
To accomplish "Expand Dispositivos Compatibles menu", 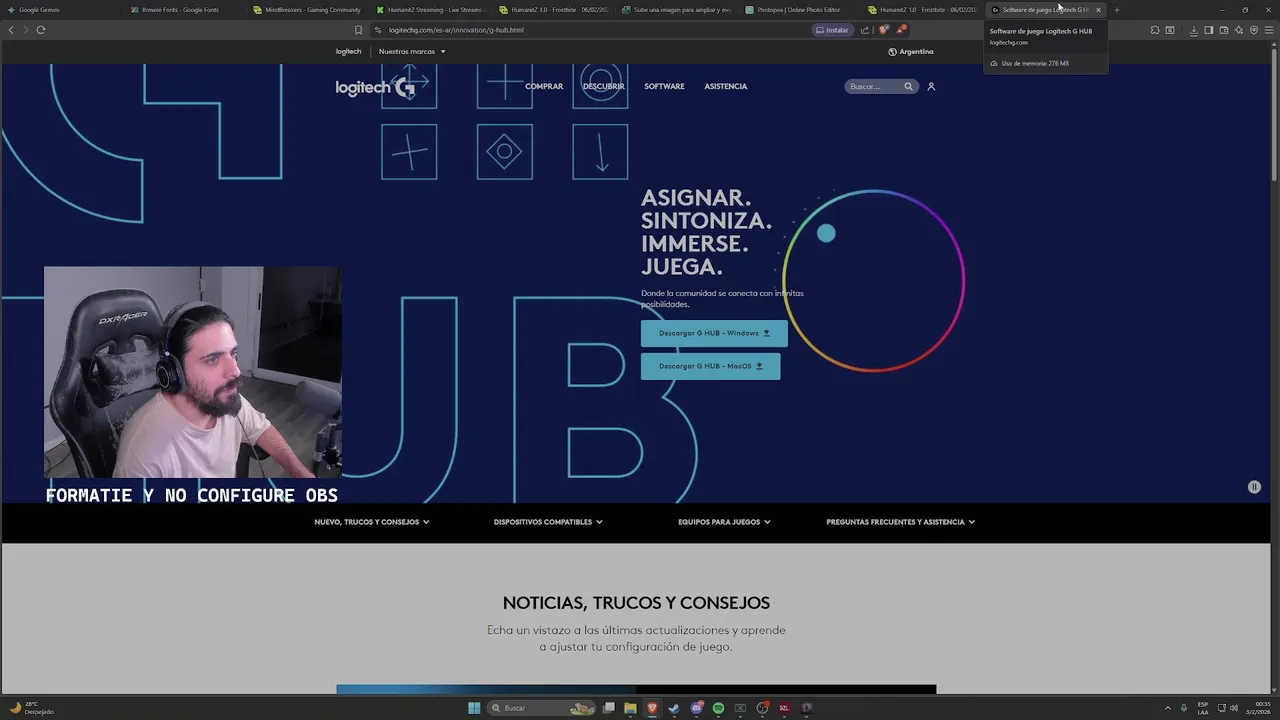I will (548, 522).
